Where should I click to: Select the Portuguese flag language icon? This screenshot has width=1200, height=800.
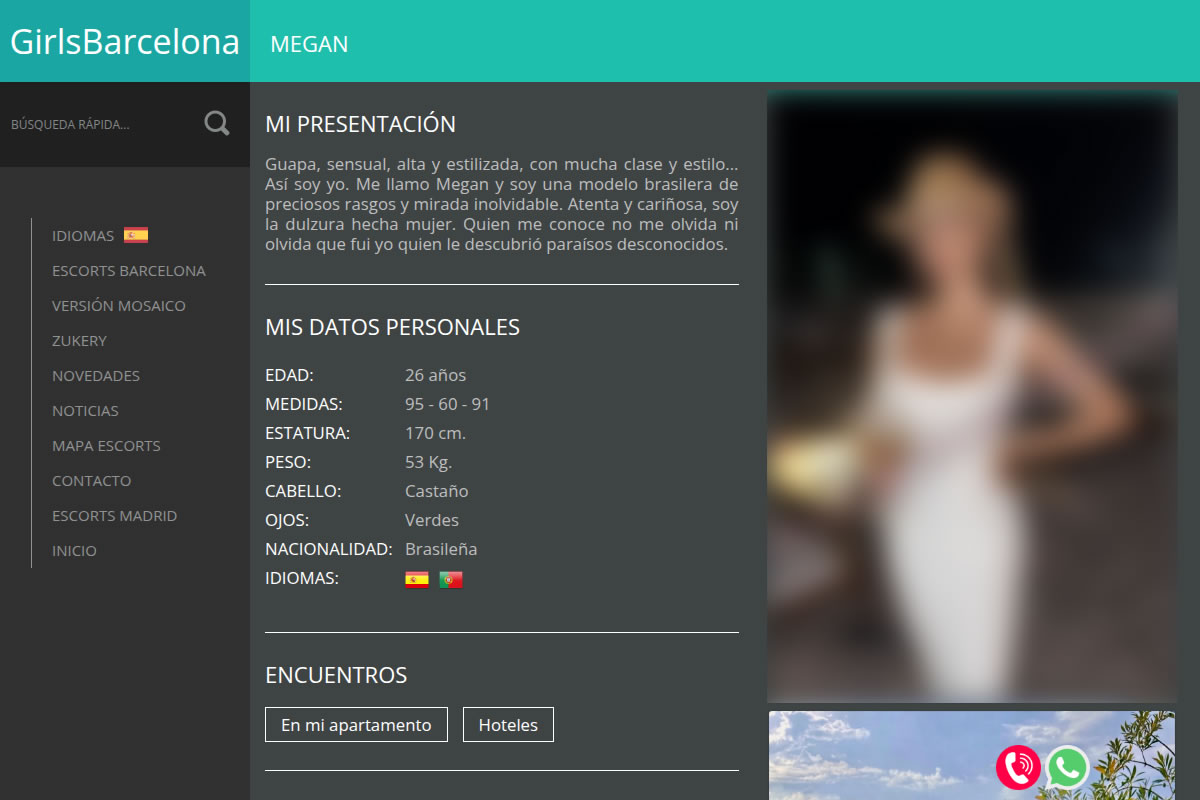point(450,578)
